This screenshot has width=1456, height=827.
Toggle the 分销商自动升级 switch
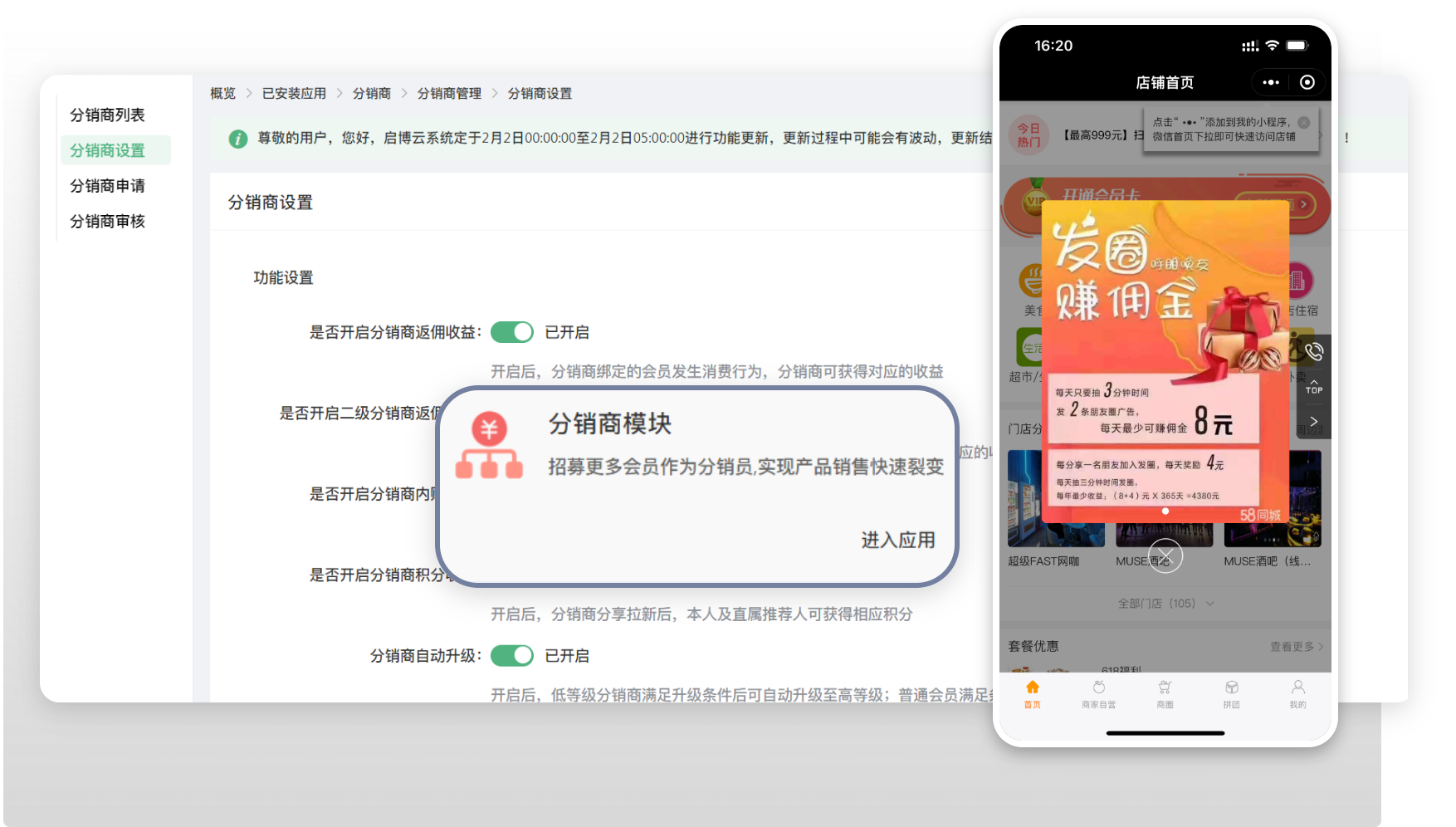pyautogui.click(x=511, y=656)
